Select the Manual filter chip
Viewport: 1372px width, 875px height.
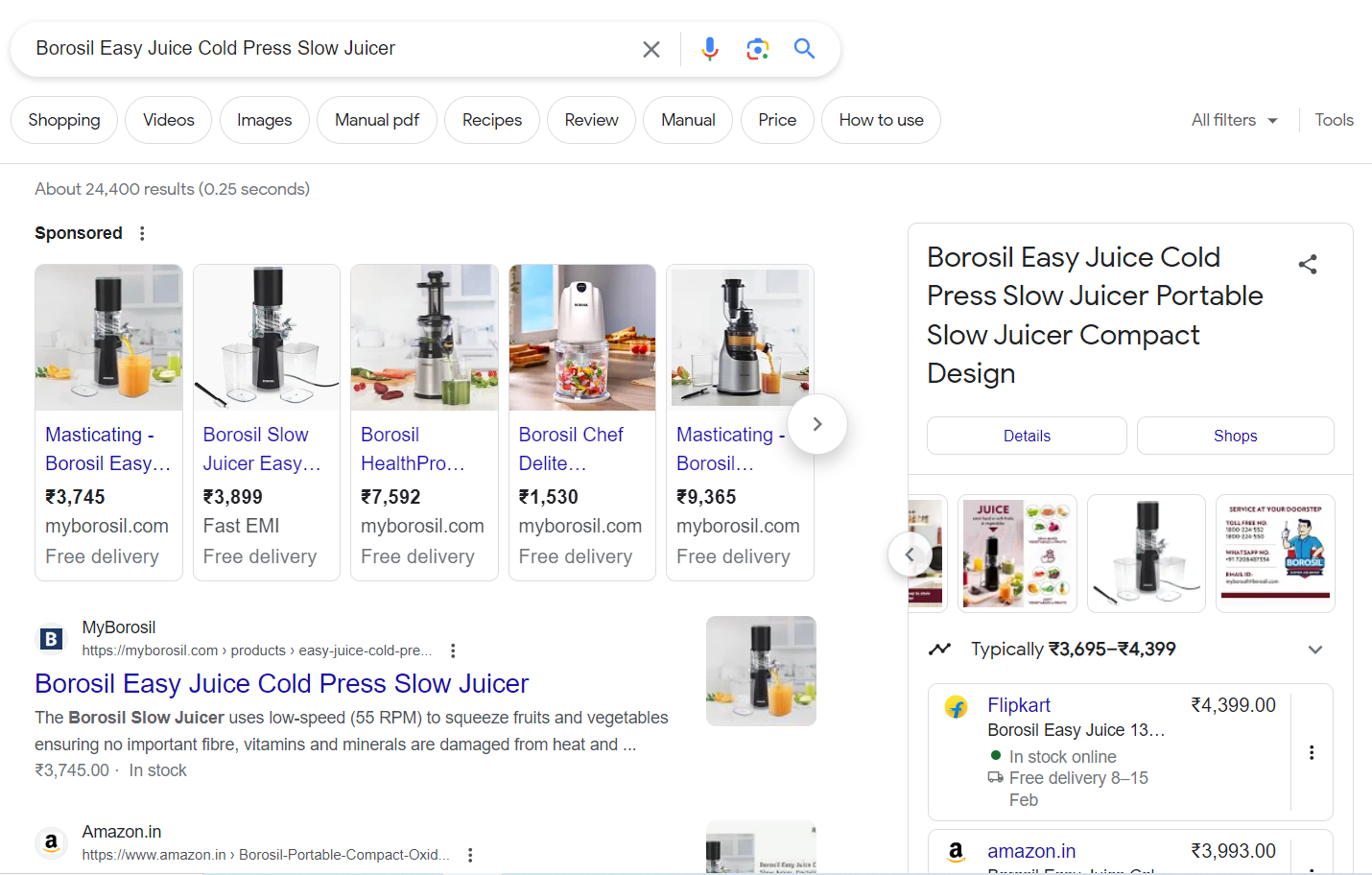[688, 120]
